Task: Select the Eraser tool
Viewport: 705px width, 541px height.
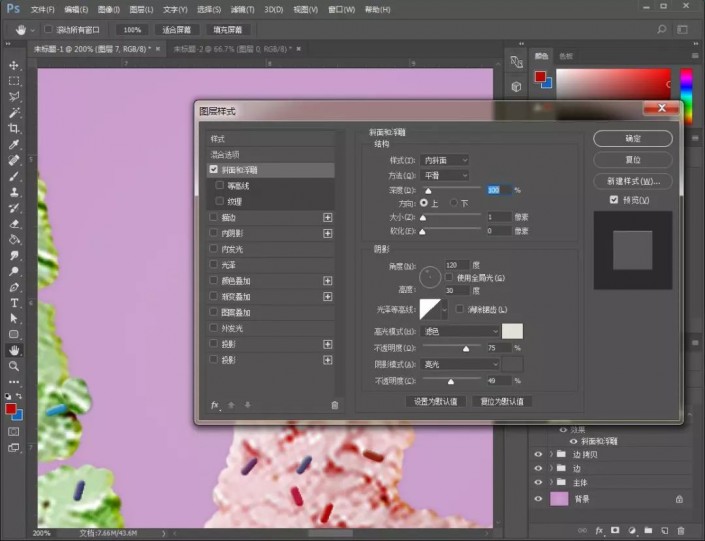Action: pos(14,224)
